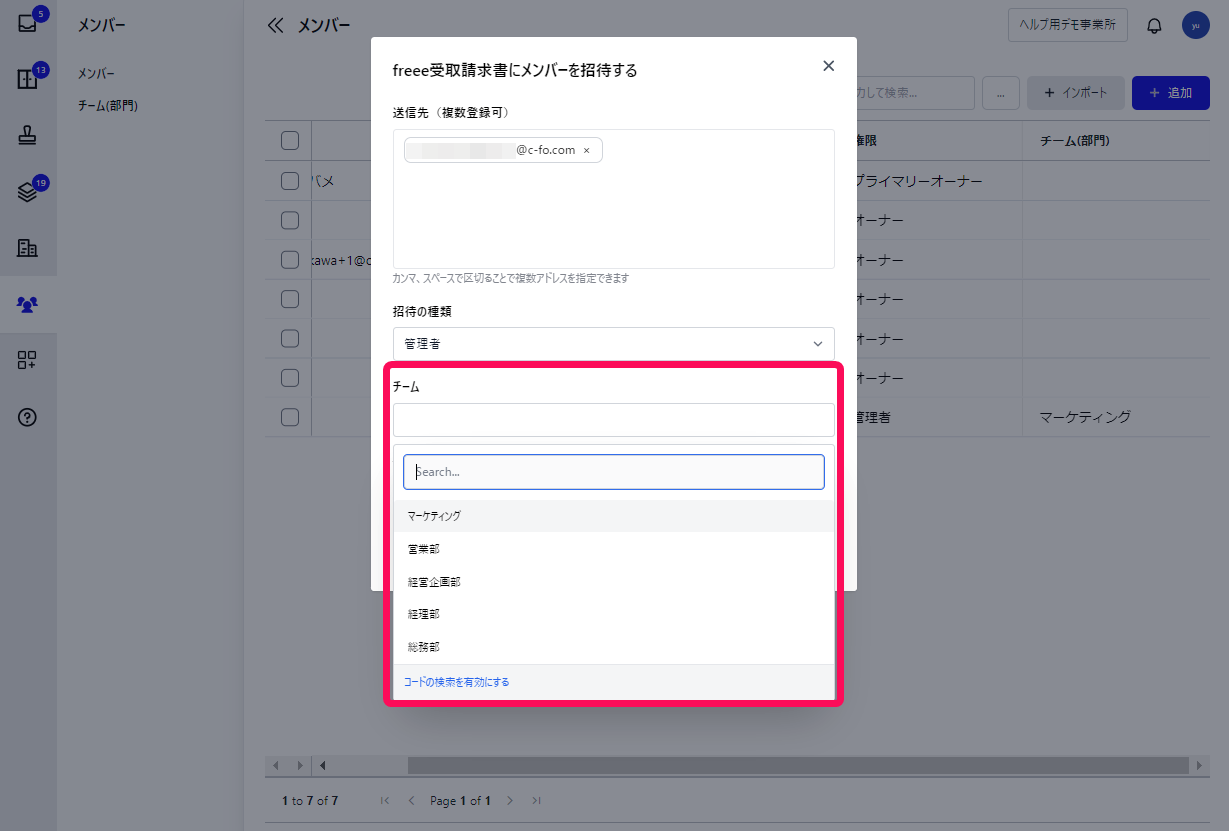The image size is (1229, 831).
Task: Open the company building icon in sidebar
Action: [28, 248]
